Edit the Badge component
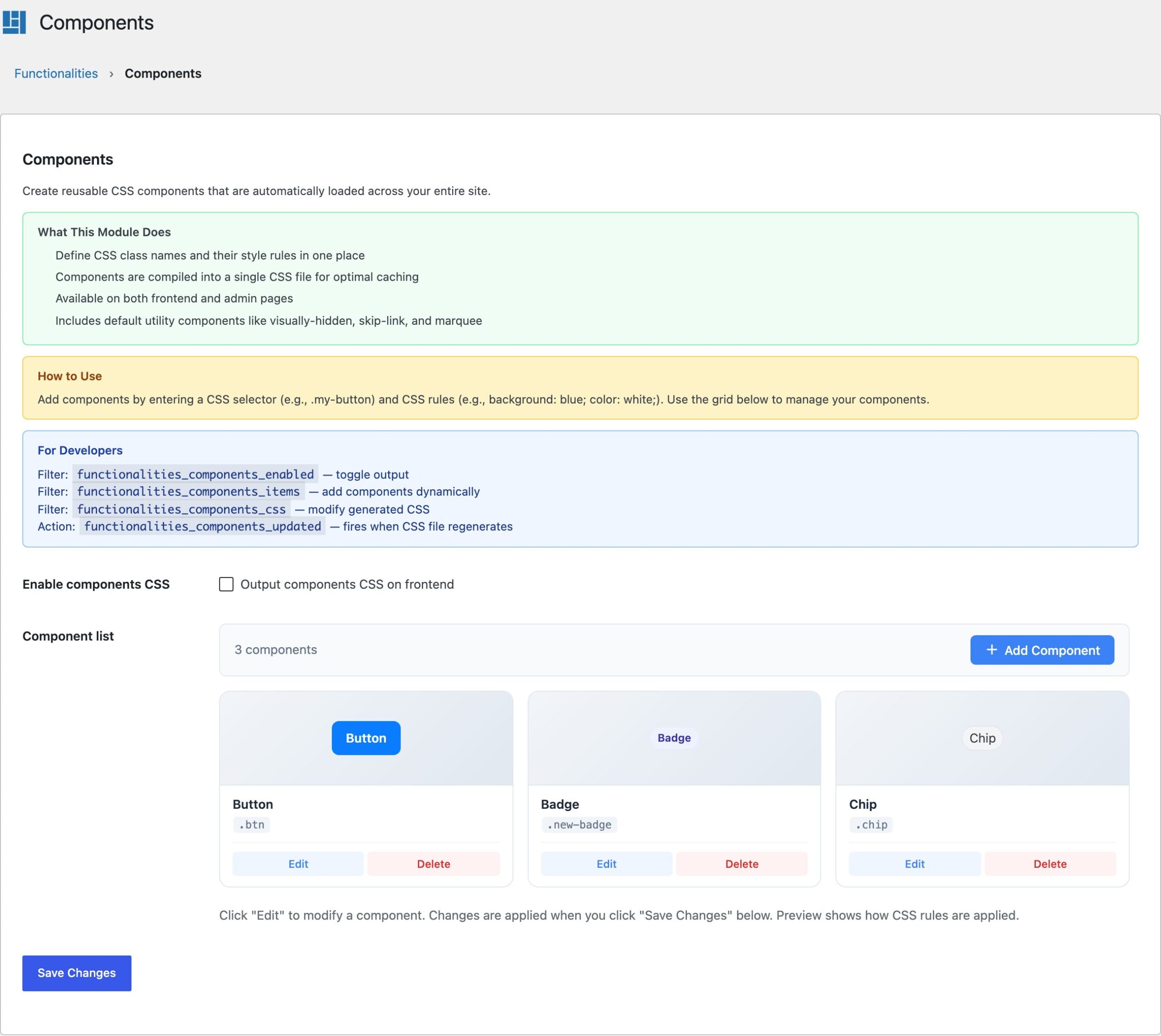The width and height of the screenshot is (1161, 1036). point(606,864)
